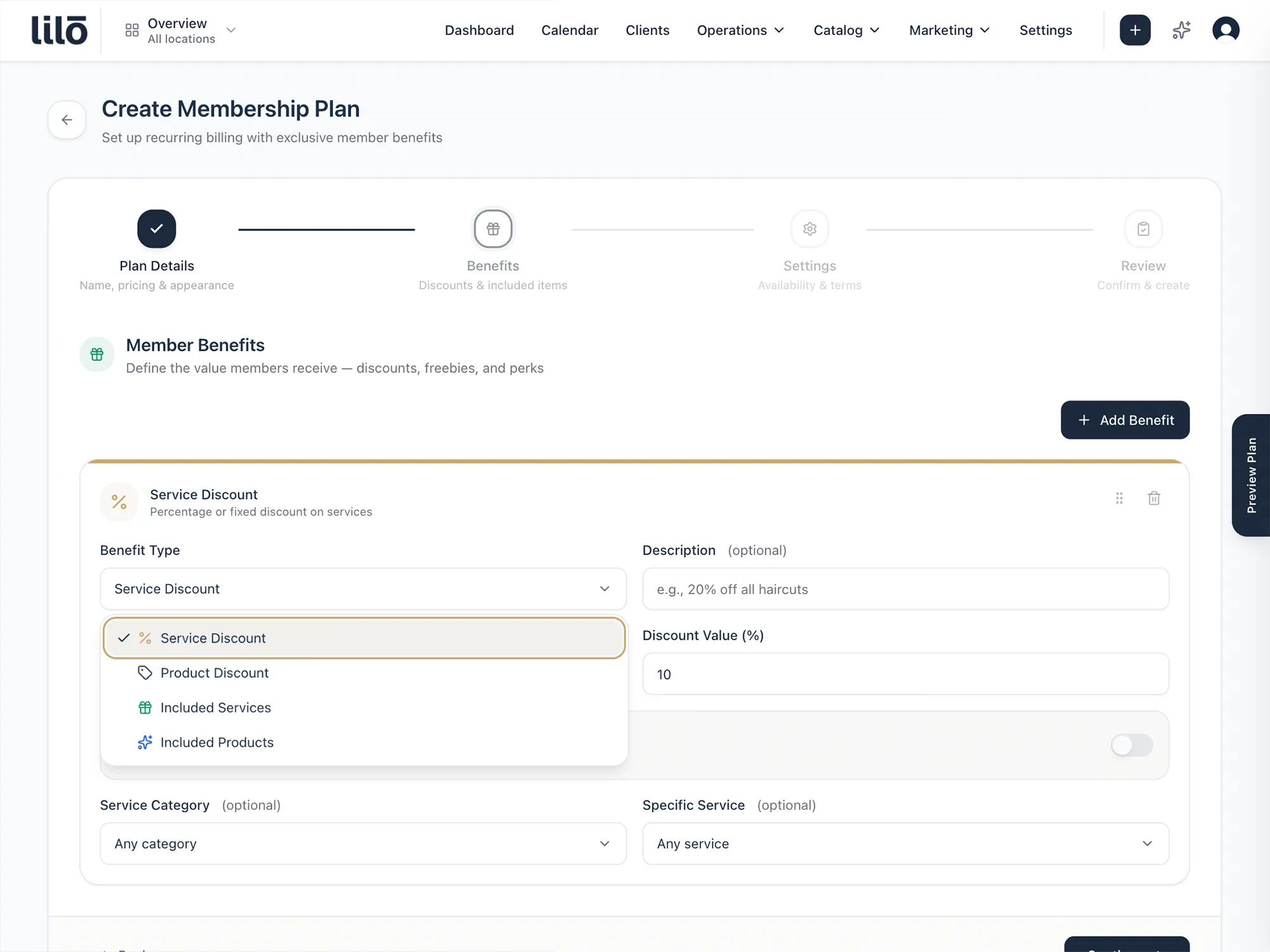
Task: Expand the Overview locations switcher
Action: pos(231,30)
